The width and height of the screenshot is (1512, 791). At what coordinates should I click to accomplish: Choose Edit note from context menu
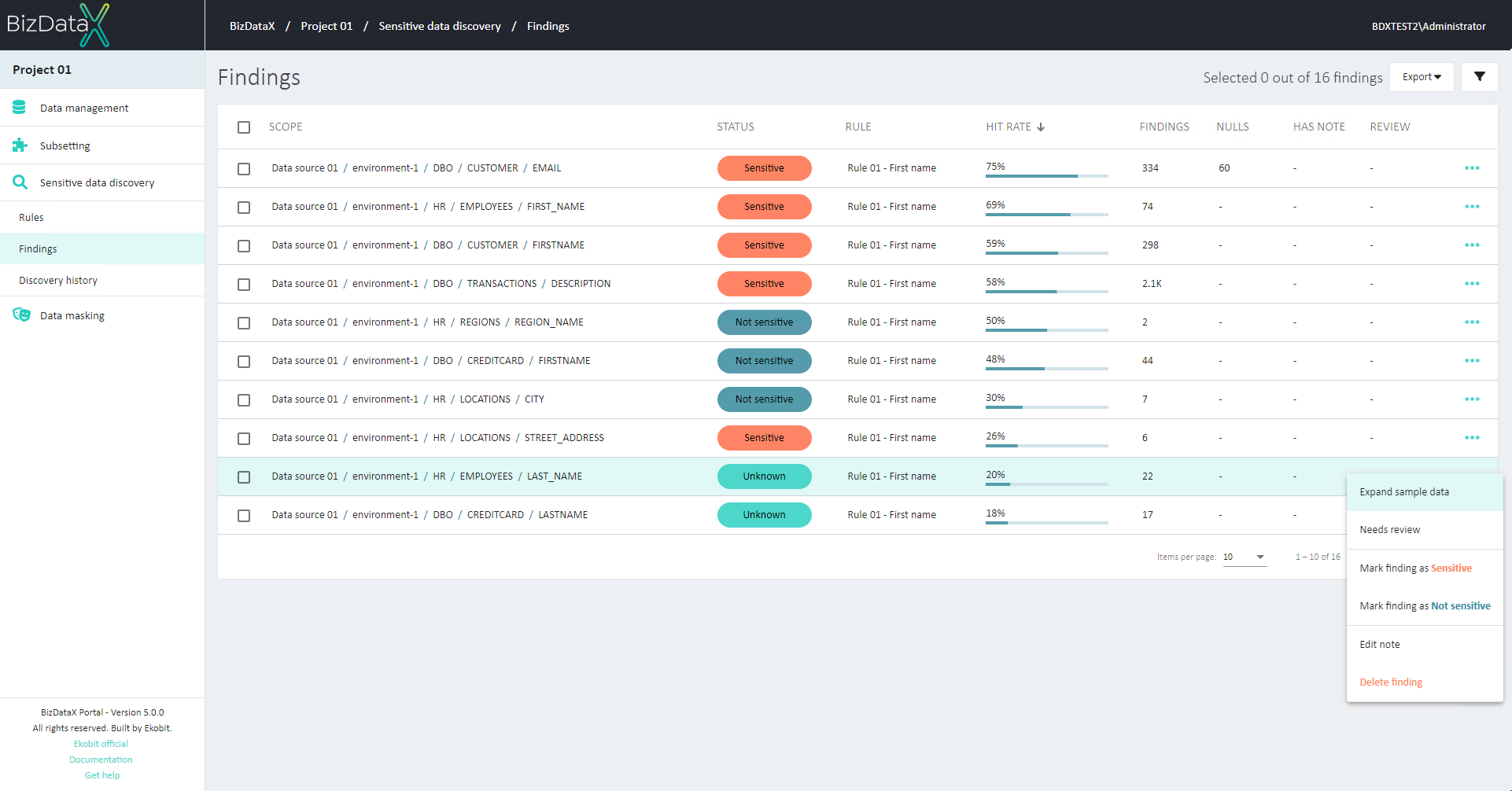pos(1425,645)
